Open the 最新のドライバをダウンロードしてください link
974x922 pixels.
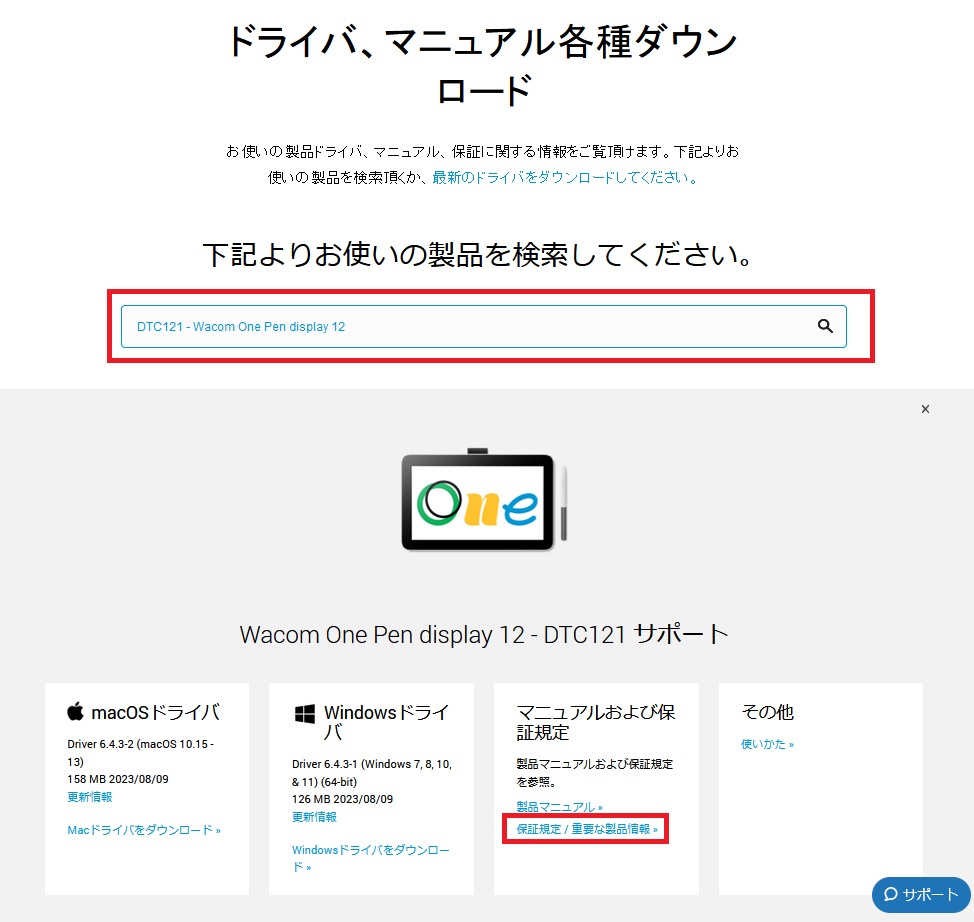(x=565, y=178)
